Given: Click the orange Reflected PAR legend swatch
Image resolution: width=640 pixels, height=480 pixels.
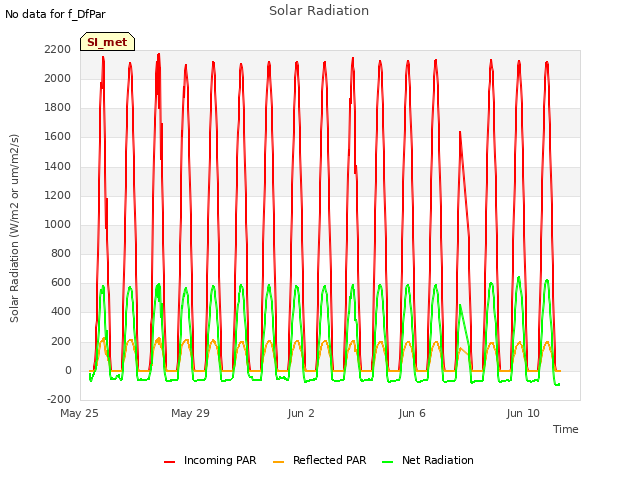Looking at the screenshot, I should (278, 462).
